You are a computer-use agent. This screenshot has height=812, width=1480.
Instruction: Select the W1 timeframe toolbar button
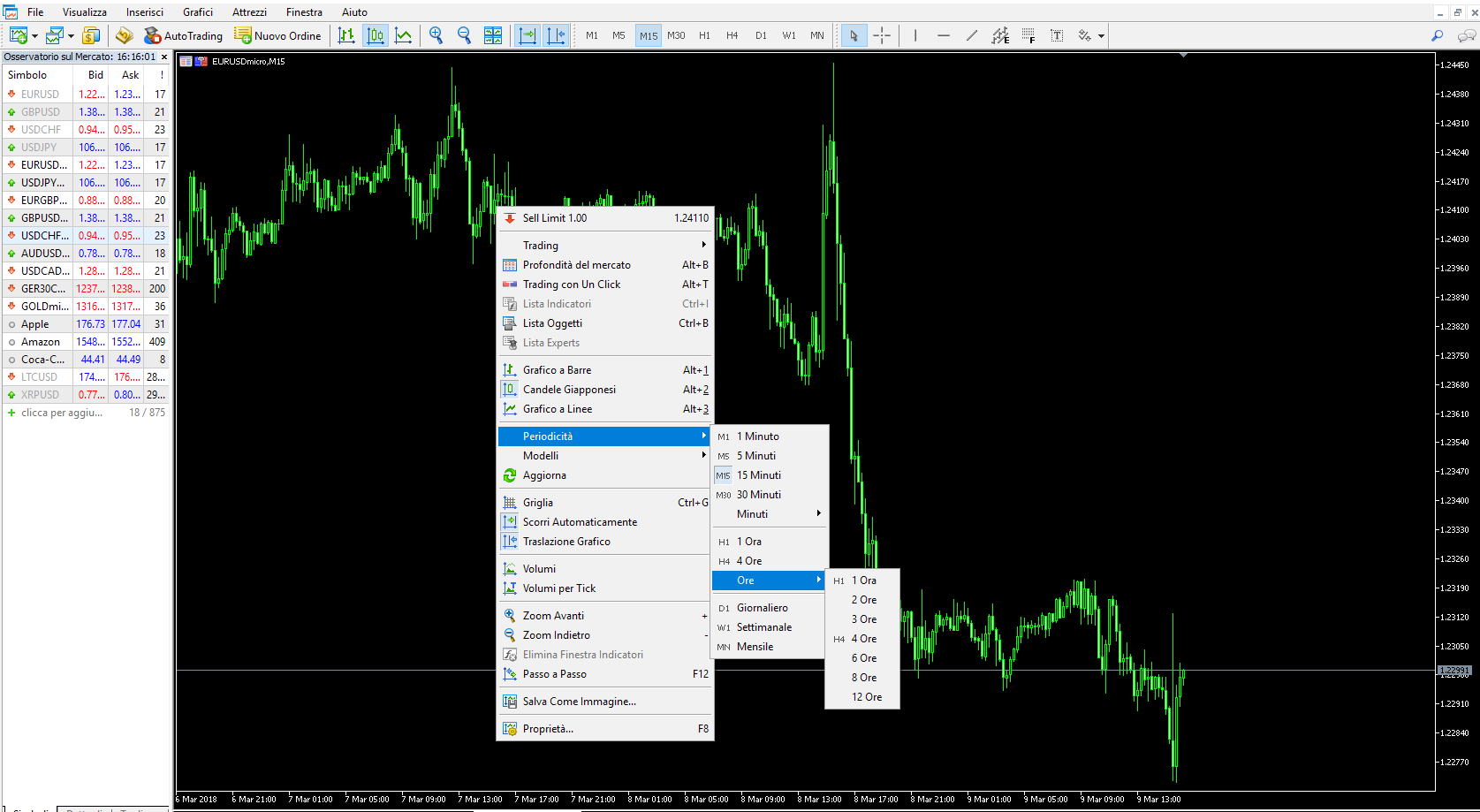789,35
